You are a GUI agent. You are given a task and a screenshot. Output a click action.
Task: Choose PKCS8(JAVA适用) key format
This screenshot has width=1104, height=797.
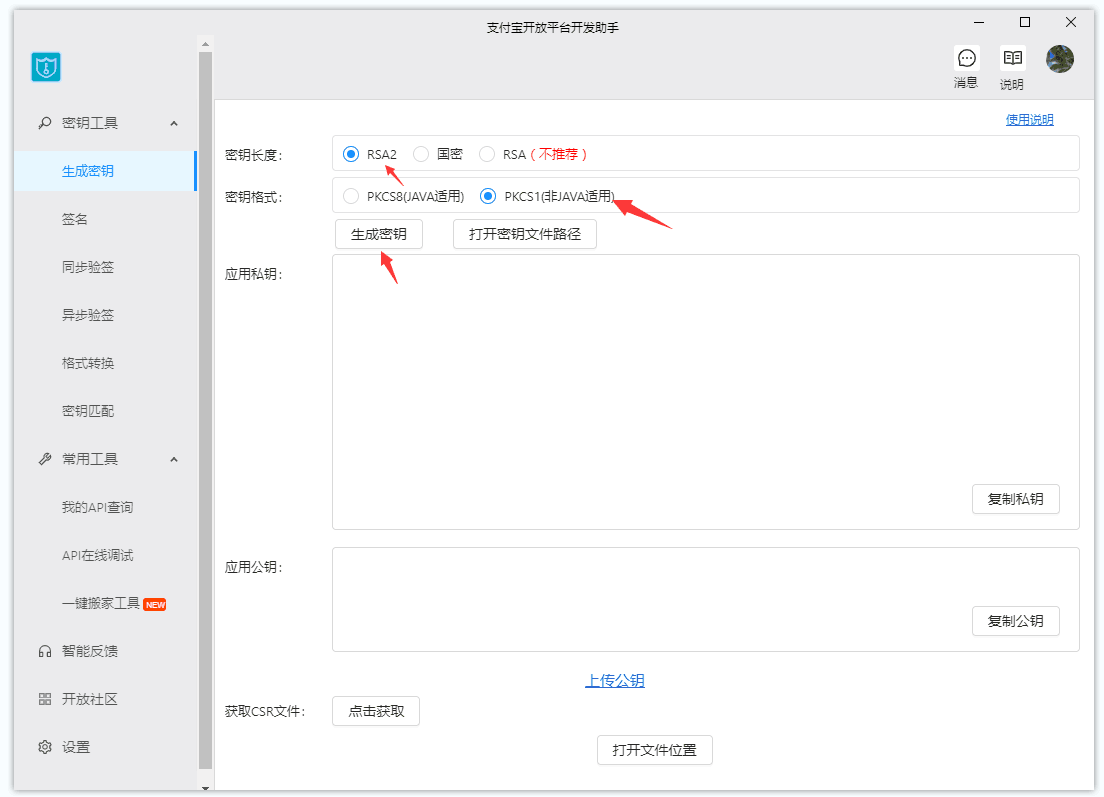pyautogui.click(x=351, y=196)
